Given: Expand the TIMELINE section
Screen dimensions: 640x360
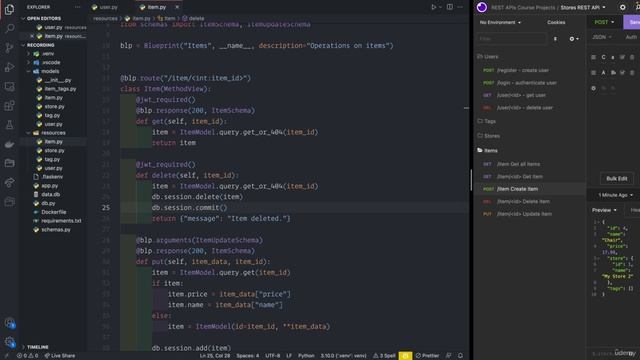Looking at the screenshot, I should pyautogui.click(x=38, y=347).
